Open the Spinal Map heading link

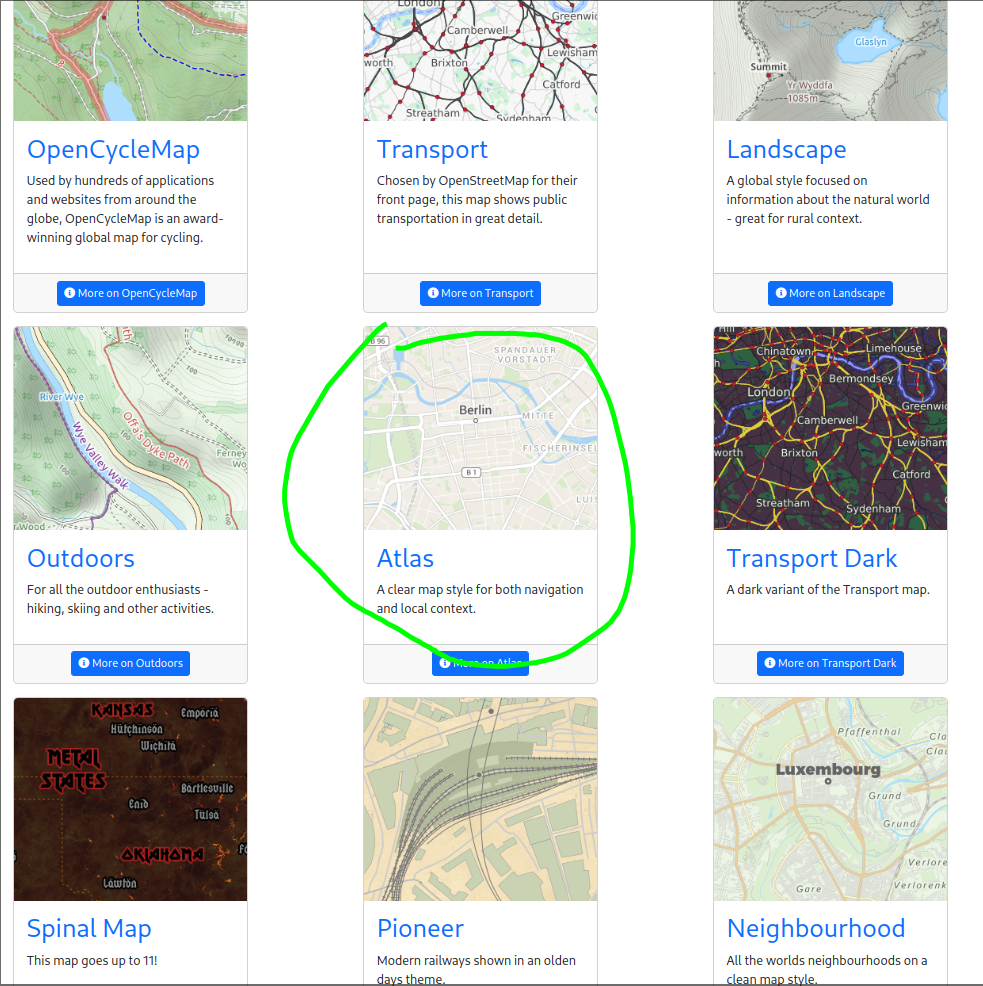(x=89, y=928)
